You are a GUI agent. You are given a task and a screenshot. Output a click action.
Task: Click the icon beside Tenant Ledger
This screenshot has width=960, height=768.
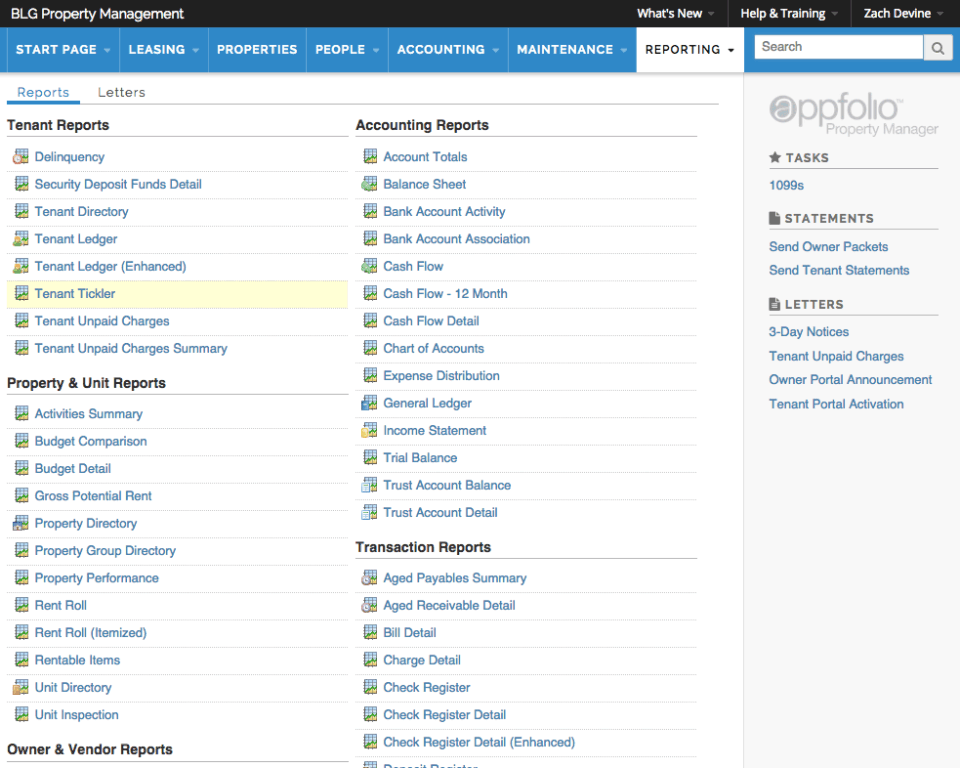click(x=21, y=239)
